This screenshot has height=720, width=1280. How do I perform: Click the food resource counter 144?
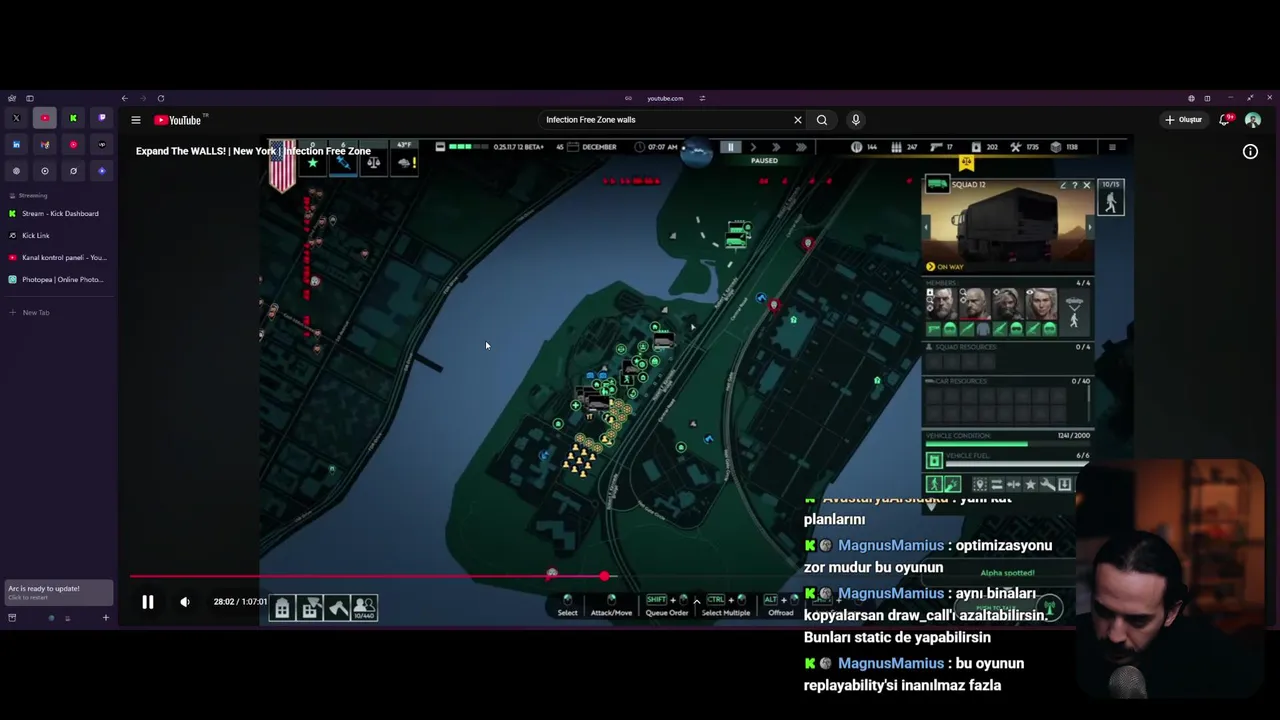point(865,147)
